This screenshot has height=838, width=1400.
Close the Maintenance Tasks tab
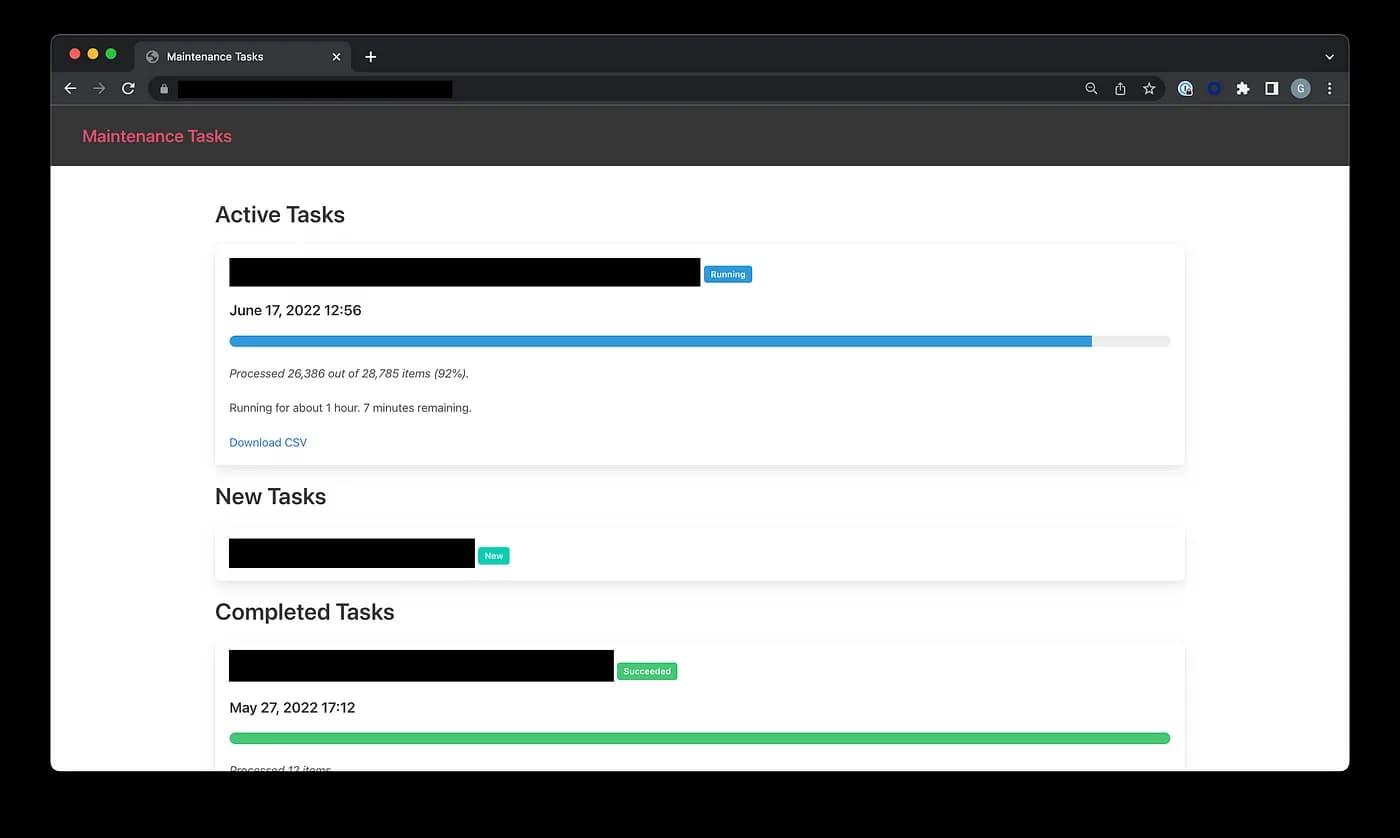pos(336,57)
